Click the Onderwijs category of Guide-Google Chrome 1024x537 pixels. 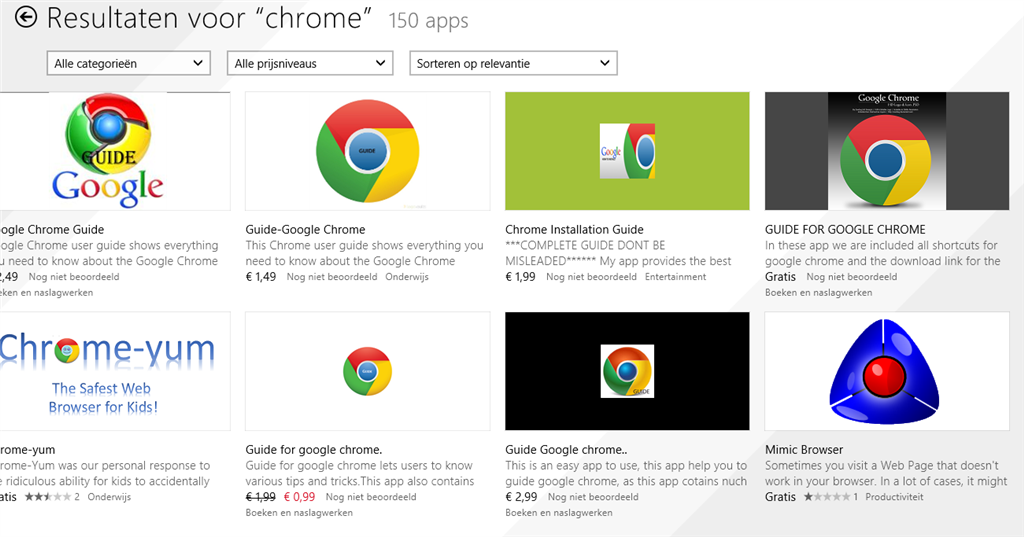point(407,276)
